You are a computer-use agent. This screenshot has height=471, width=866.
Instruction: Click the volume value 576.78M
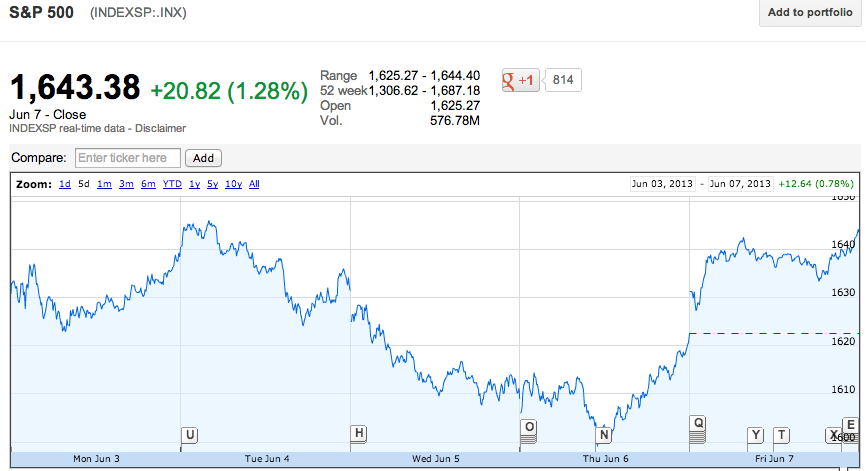coord(455,120)
